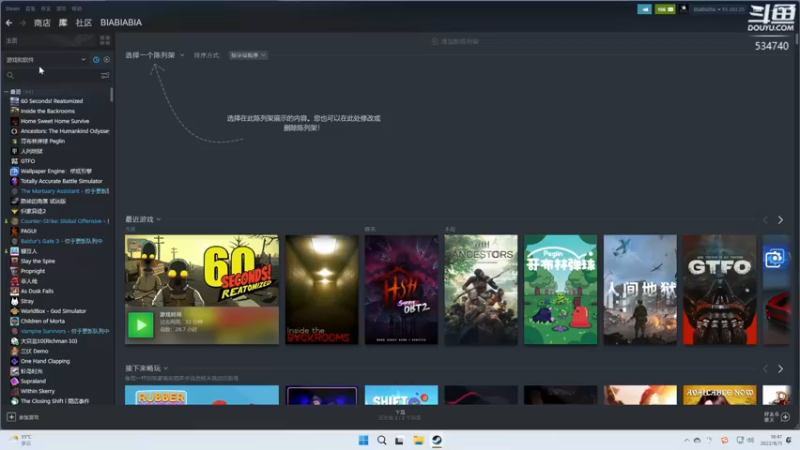Viewport: 800px width, 450px height.
Task: Open the advanced filter settings icon
Action: click(105, 76)
